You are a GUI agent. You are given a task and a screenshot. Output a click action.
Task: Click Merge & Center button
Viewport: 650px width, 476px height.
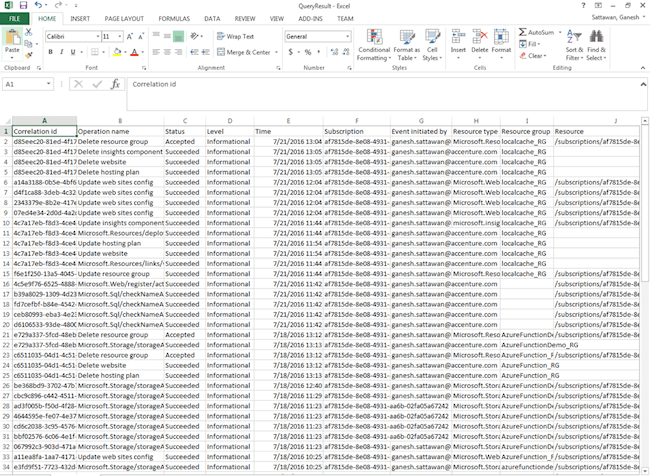click(x=244, y=52)
